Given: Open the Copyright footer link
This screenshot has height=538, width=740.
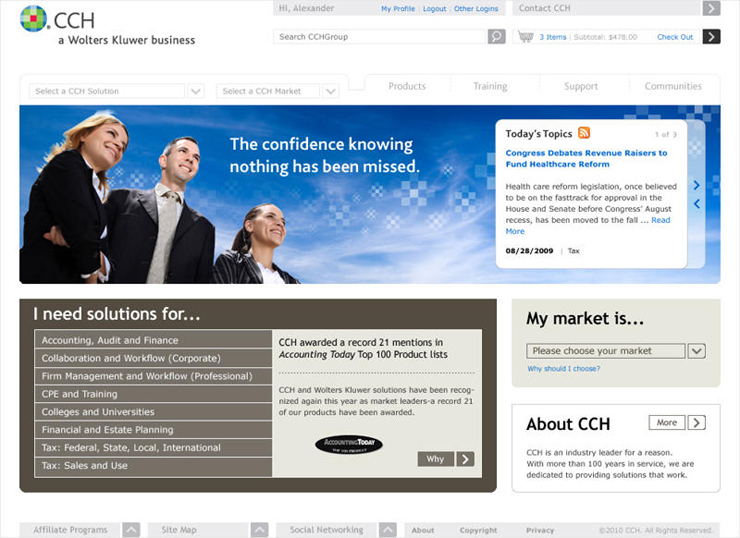Looking at the screenshot, I should pyautogui.click(x=479, y=530).
